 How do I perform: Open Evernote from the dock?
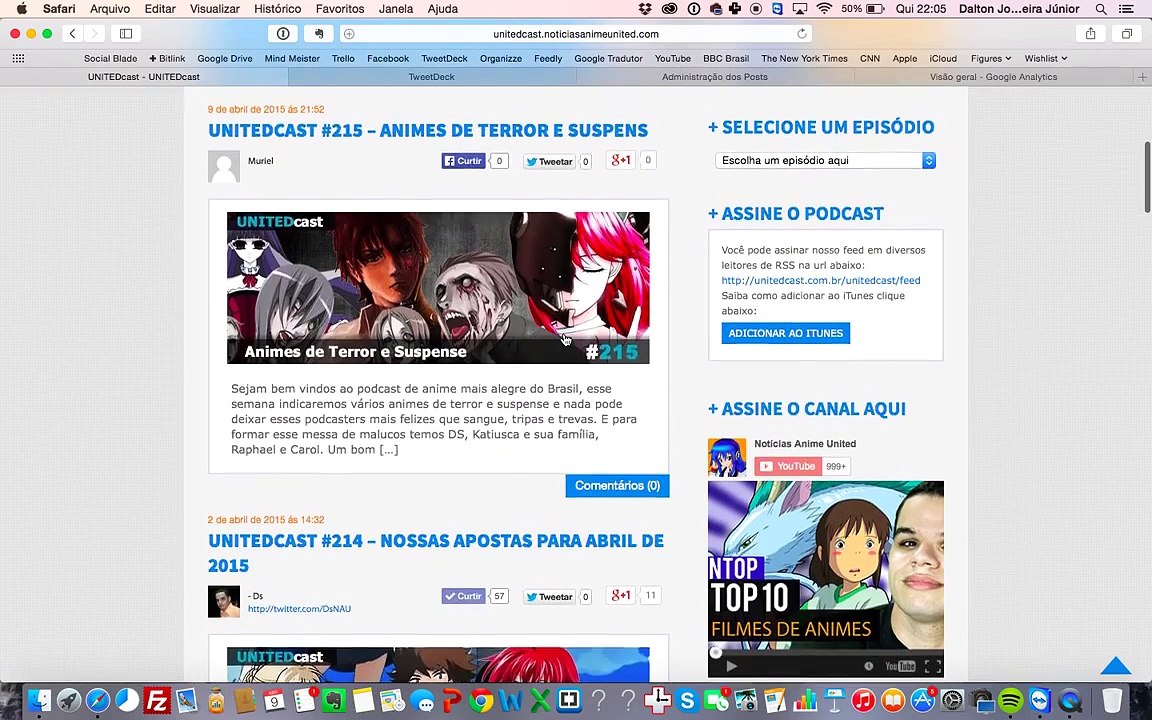[x=334, y=700]
